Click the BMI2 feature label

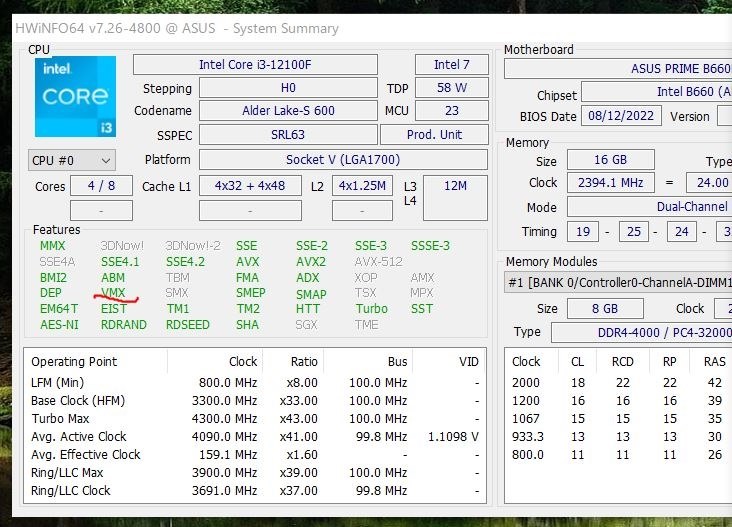pos(53,278)
